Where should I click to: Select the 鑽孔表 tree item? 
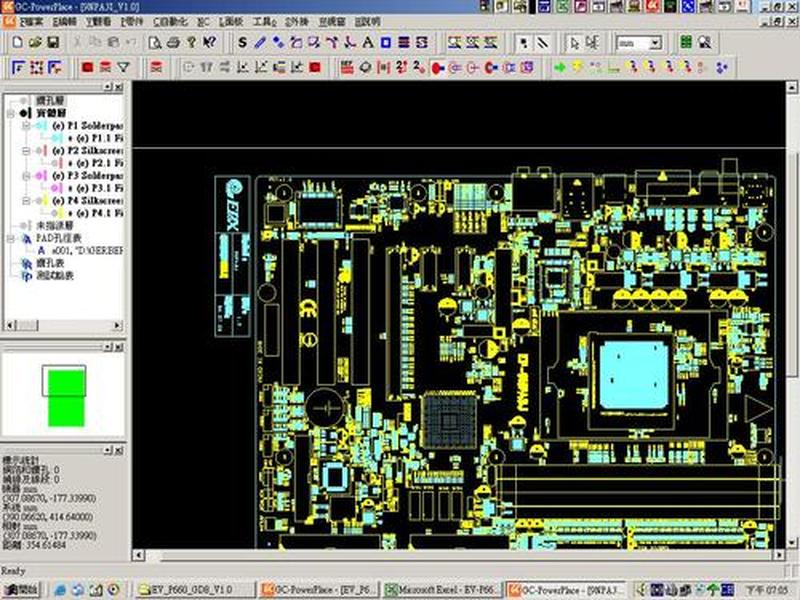pos(50,263)
